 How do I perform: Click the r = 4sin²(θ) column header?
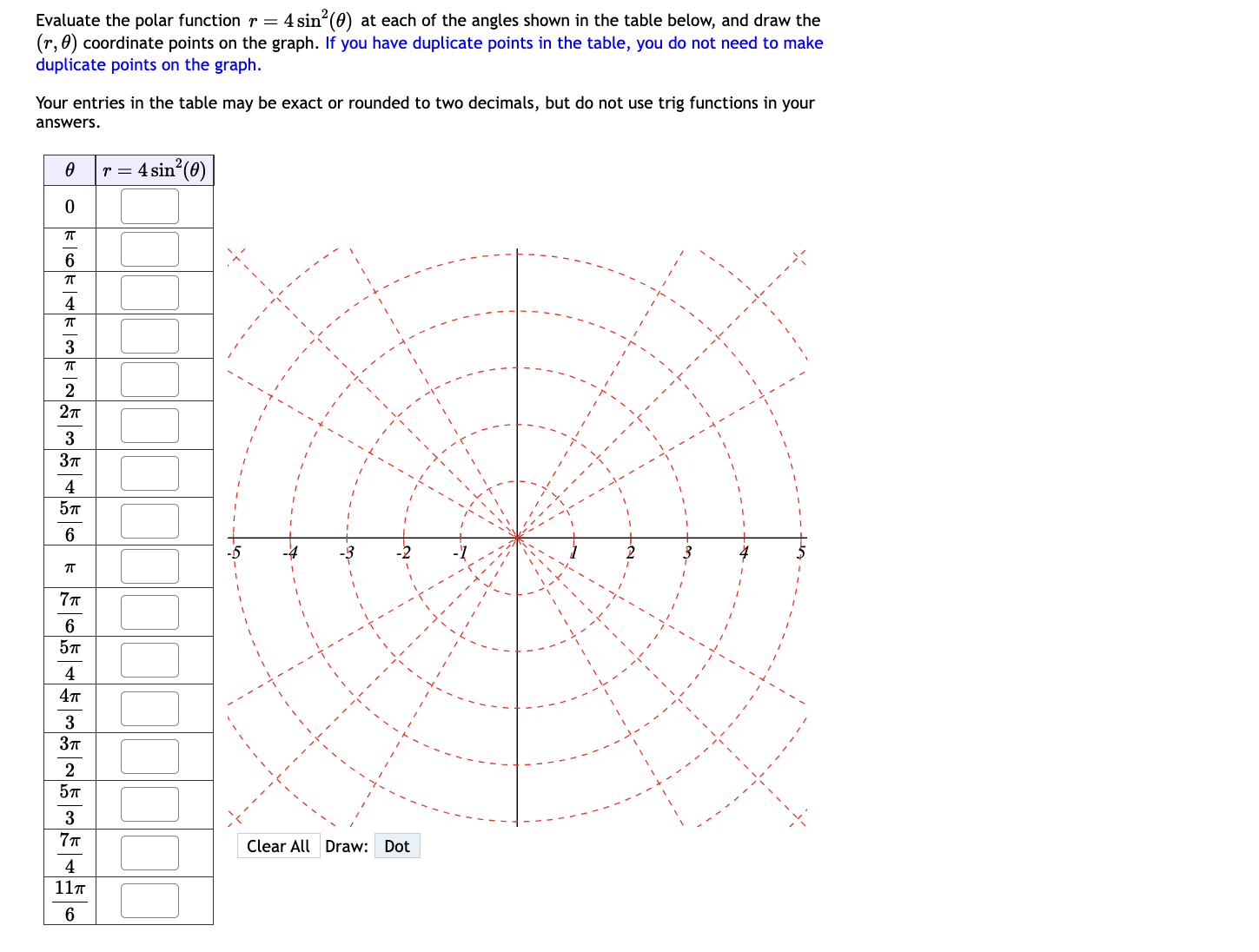click(x=154, y=170)
